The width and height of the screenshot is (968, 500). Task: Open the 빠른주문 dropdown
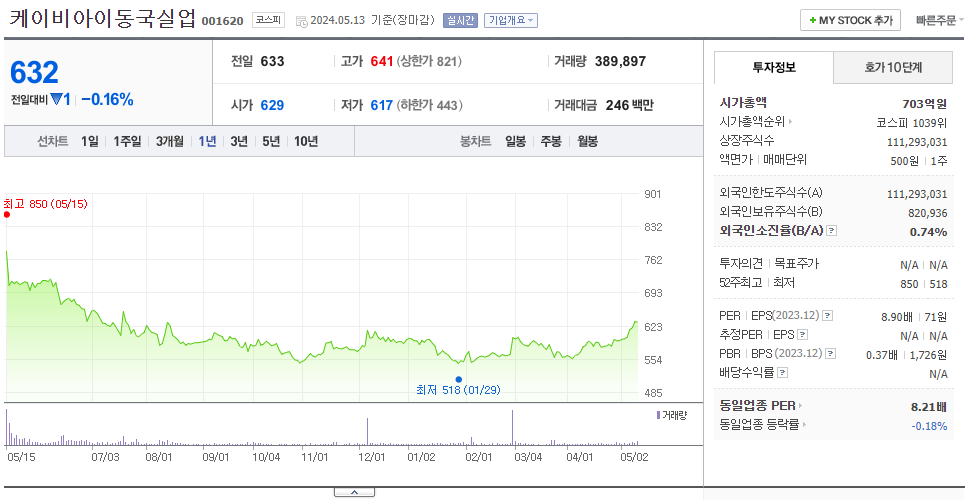(x=940, y=20)
